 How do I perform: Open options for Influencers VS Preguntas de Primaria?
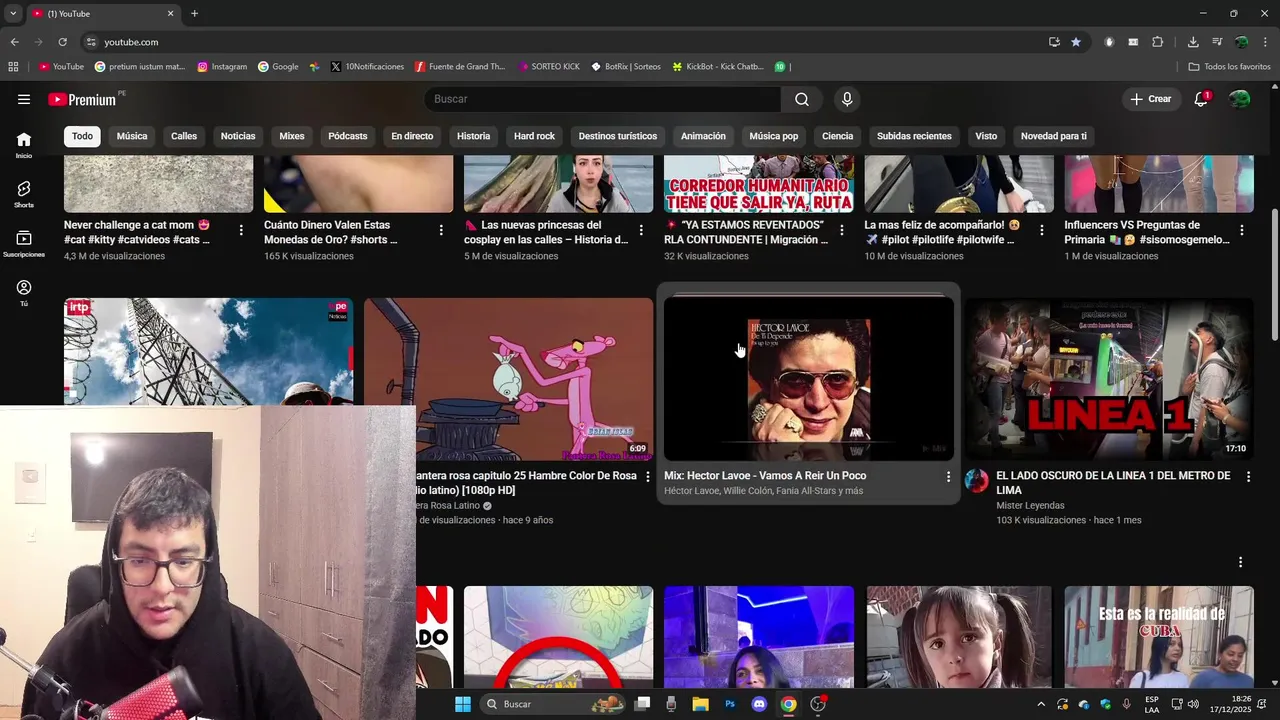pos(1241,230)
